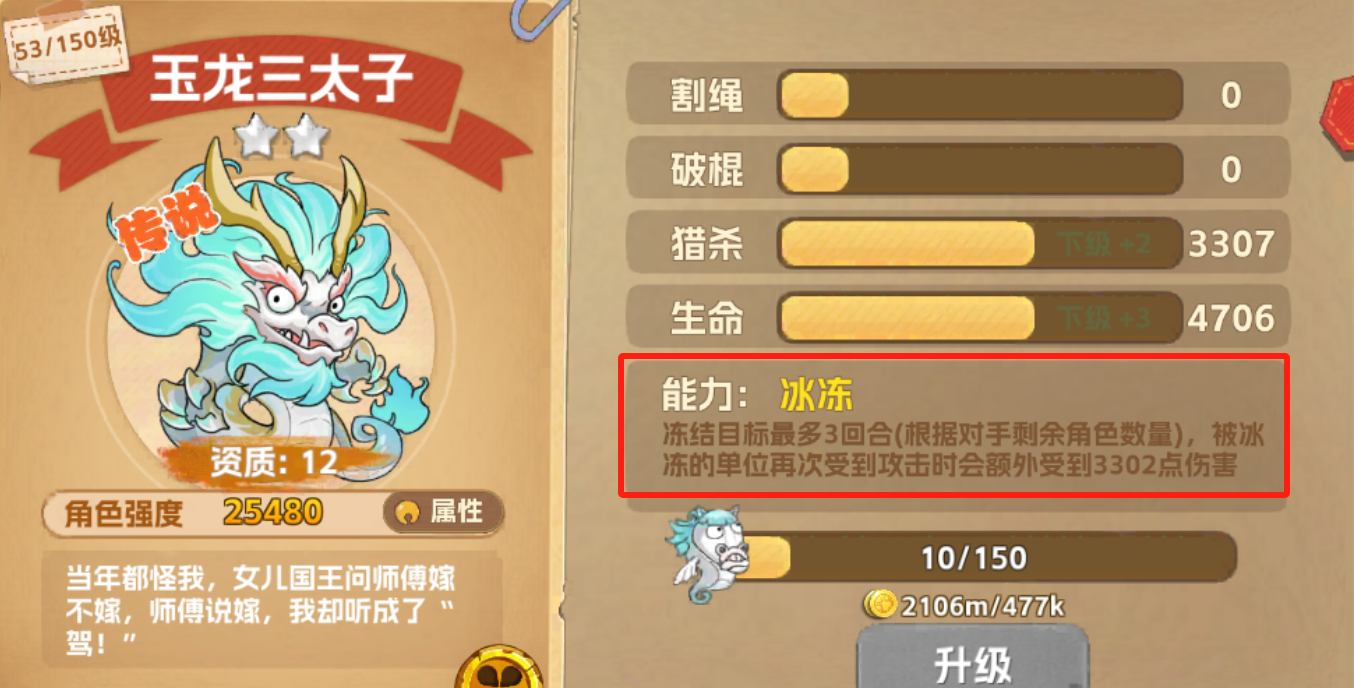Image resolution: width=1354 pixels, height=688 pixels.
Task: Click the seahorse shard icon
Action: point(707,555)
